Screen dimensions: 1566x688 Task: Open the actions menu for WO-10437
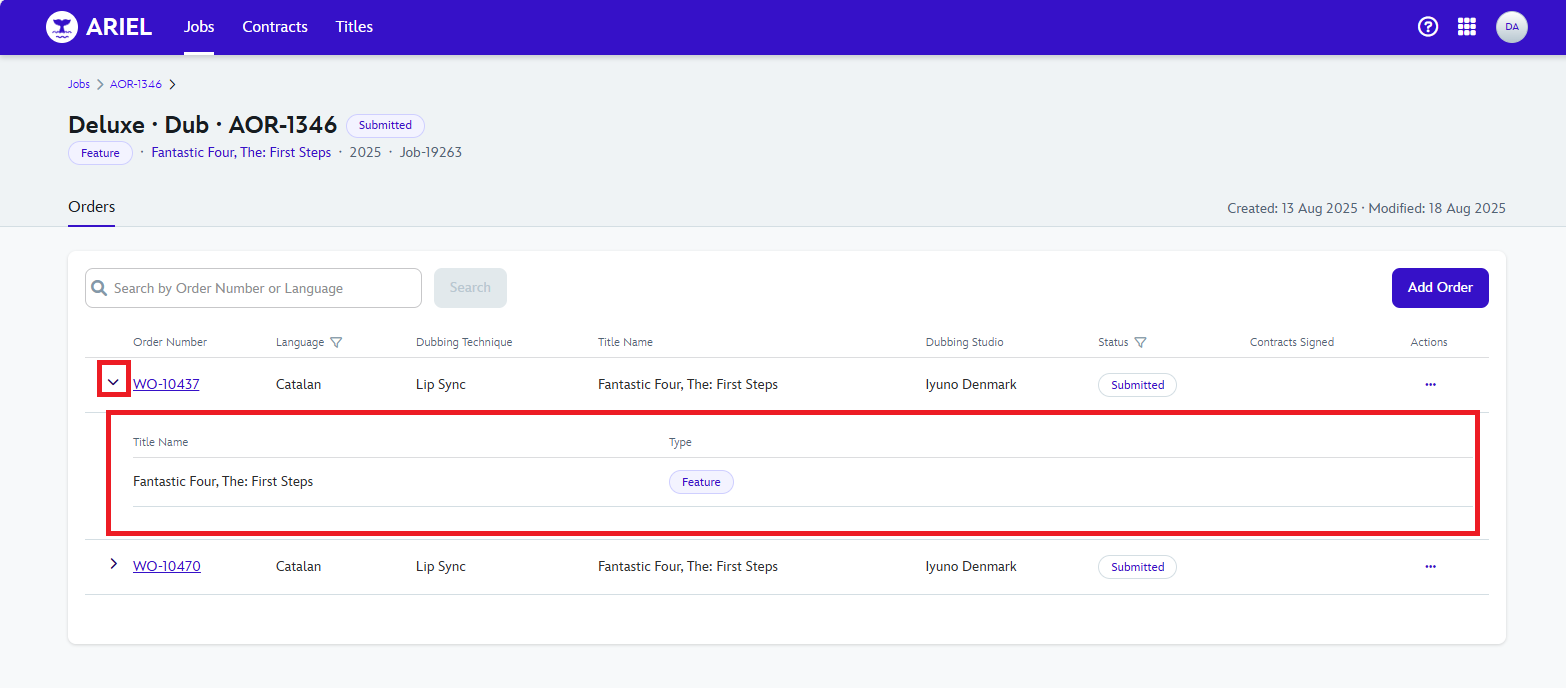pos(1430,384)
